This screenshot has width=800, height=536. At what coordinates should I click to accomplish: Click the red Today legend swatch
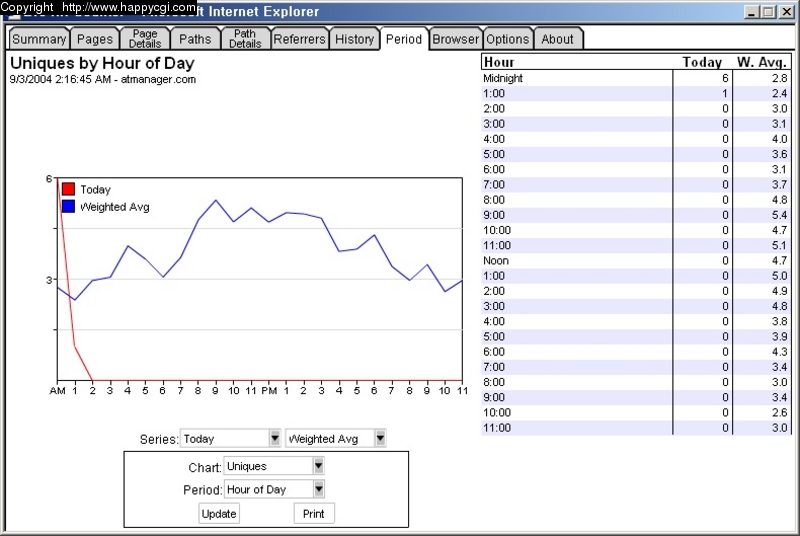click(x=68, y=189)
